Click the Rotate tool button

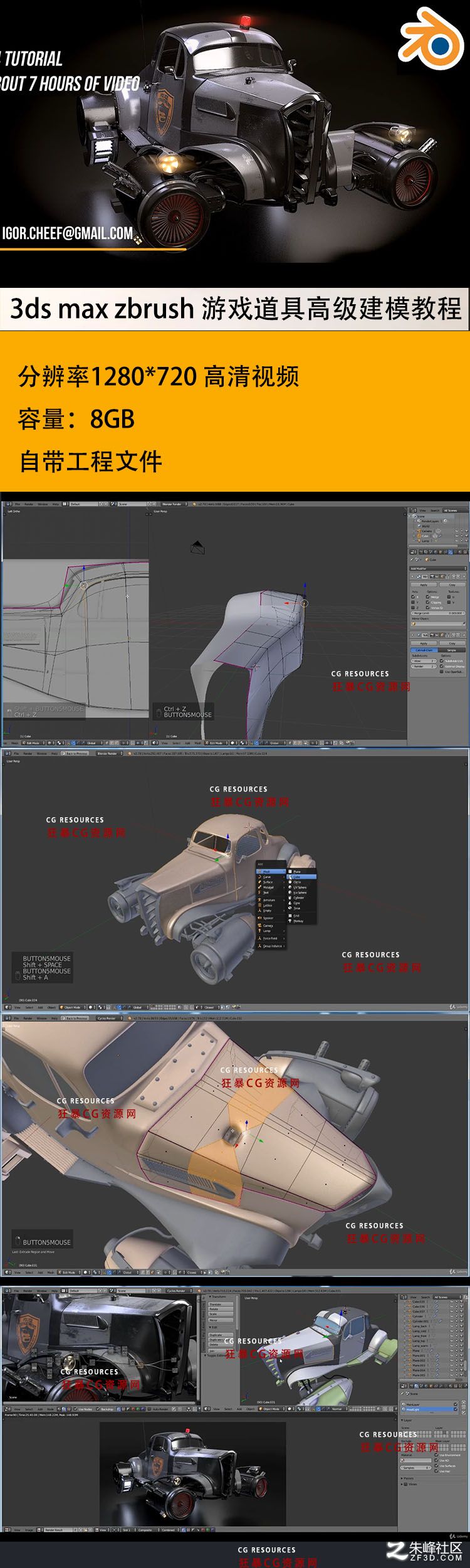[x=221, y=1309]
